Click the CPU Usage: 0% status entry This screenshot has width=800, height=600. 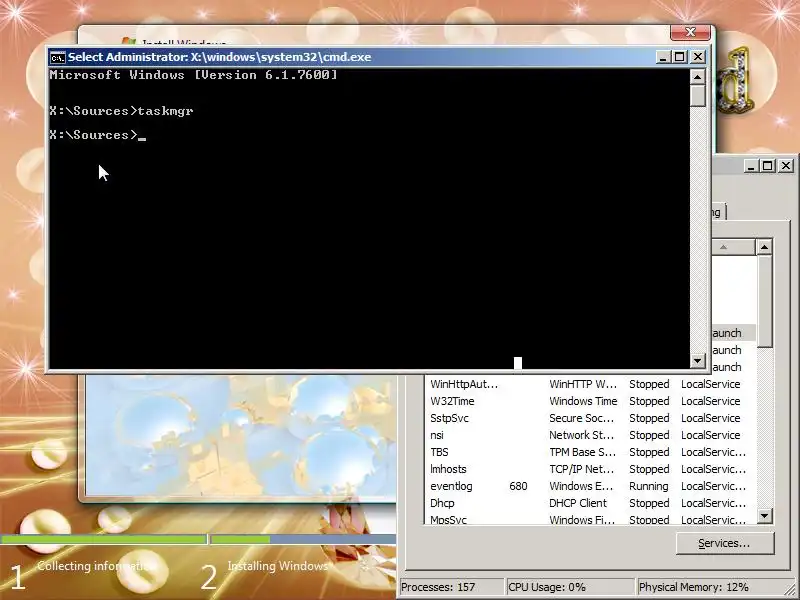point(569,587)
